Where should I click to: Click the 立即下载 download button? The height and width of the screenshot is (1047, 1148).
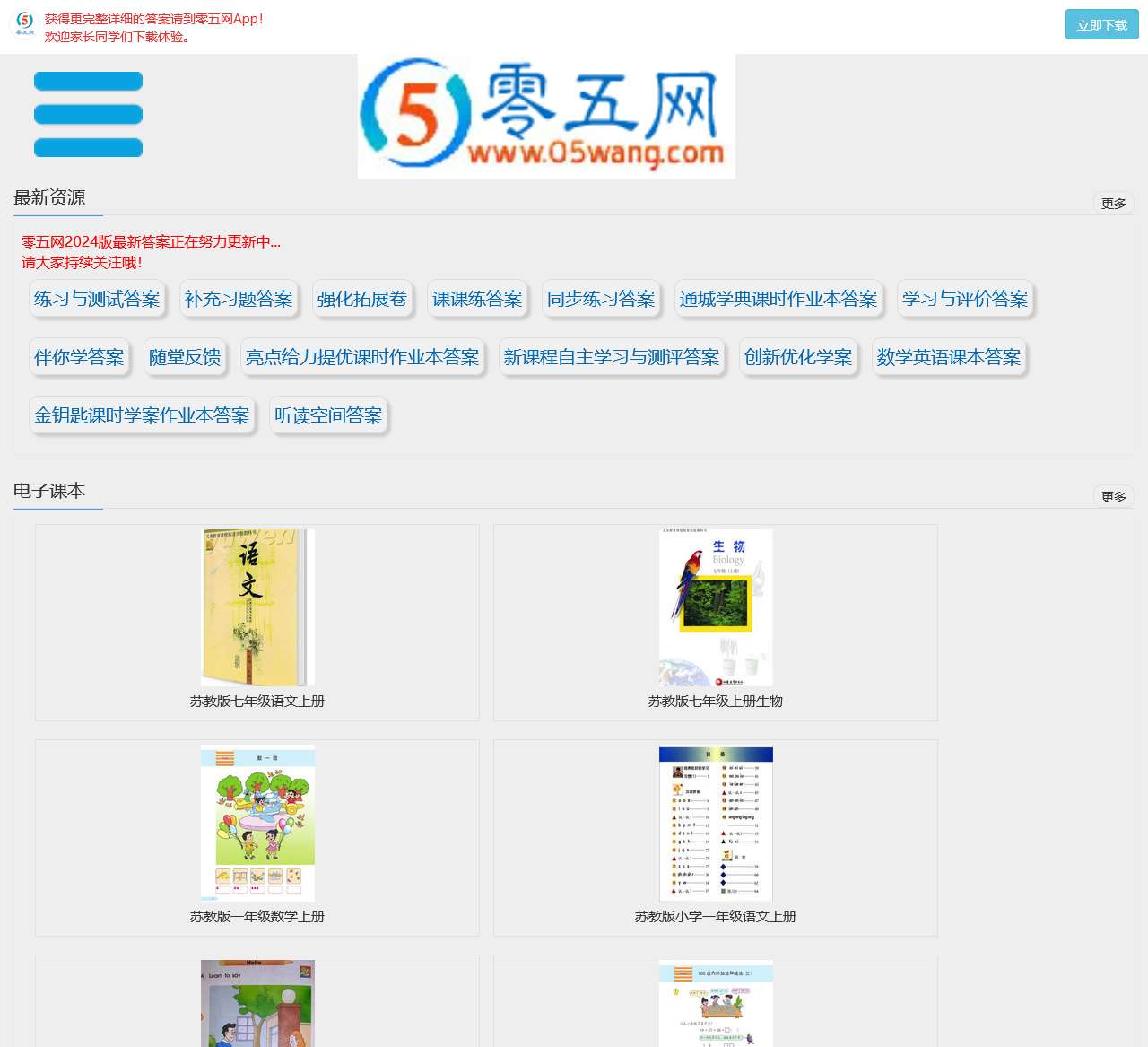(x=1101, y=25)
